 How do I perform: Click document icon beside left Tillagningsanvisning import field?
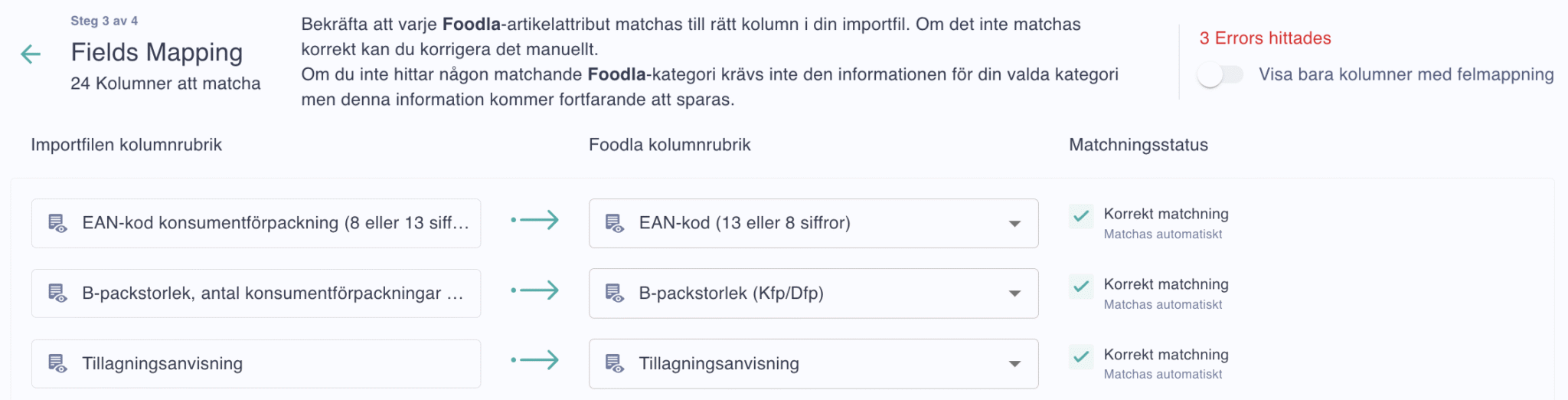57,363
